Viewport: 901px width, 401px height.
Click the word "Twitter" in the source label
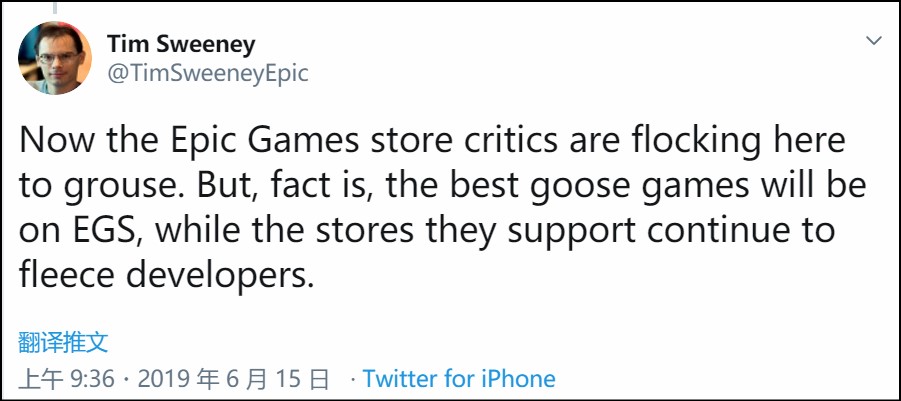point(402,379)
